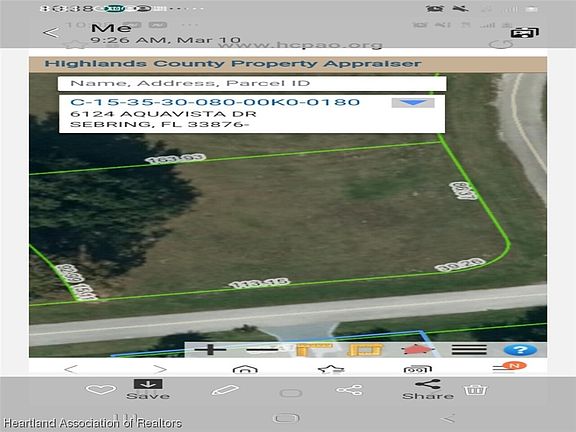Tap the Save download button

coord(148,389)
